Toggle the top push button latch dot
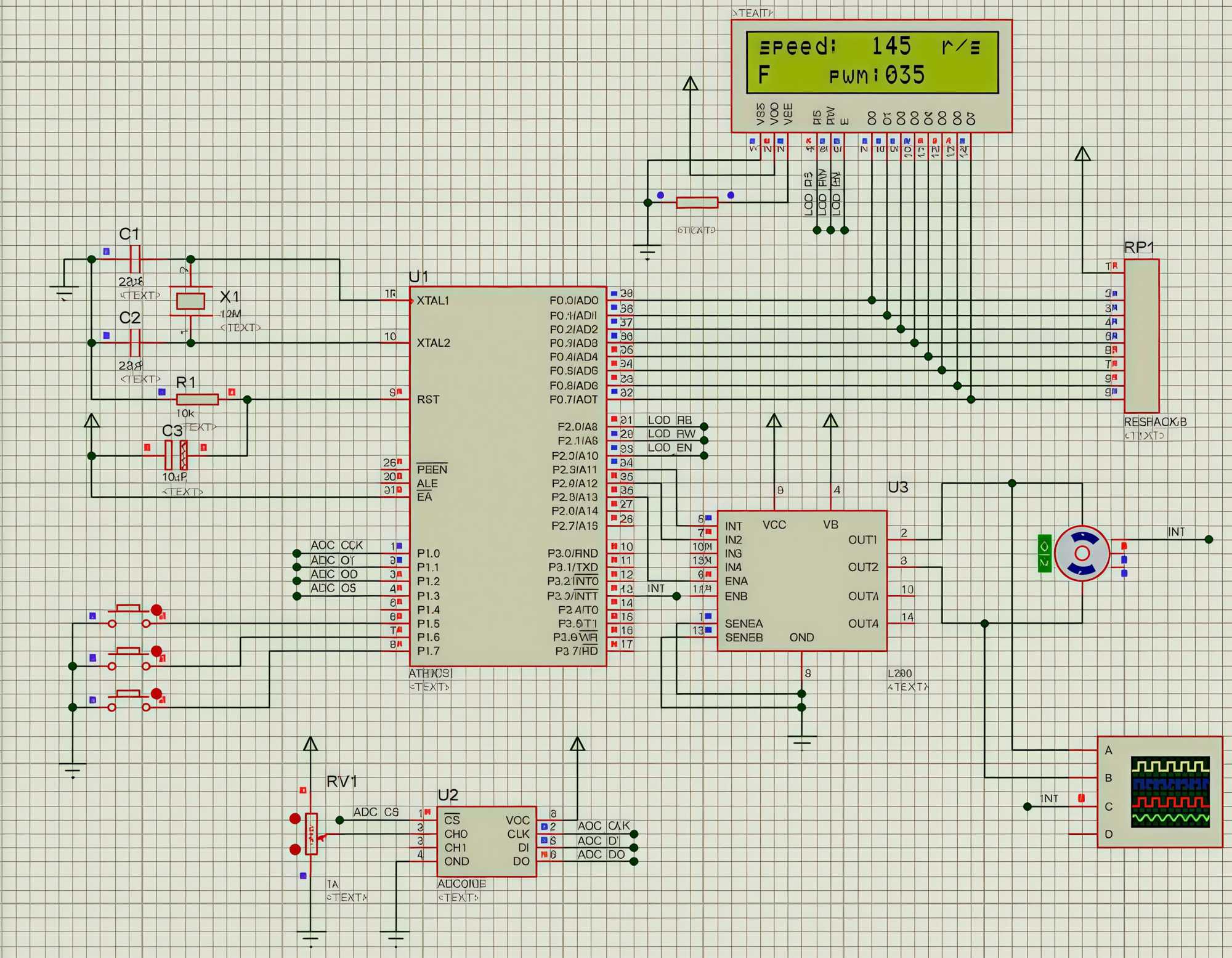 [156, 610]
